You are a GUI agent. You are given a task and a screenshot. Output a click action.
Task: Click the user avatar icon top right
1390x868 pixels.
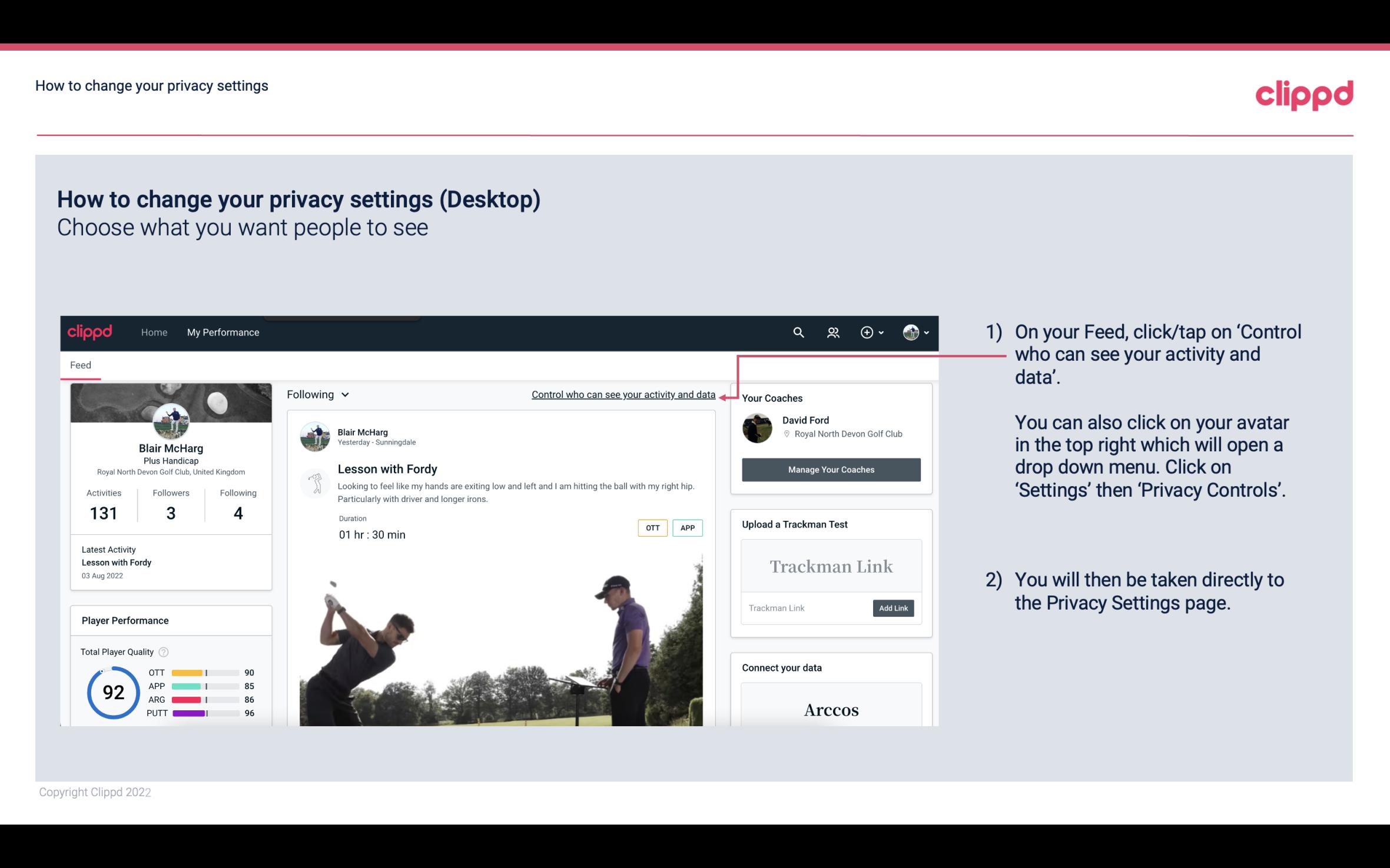click(911, 331)
